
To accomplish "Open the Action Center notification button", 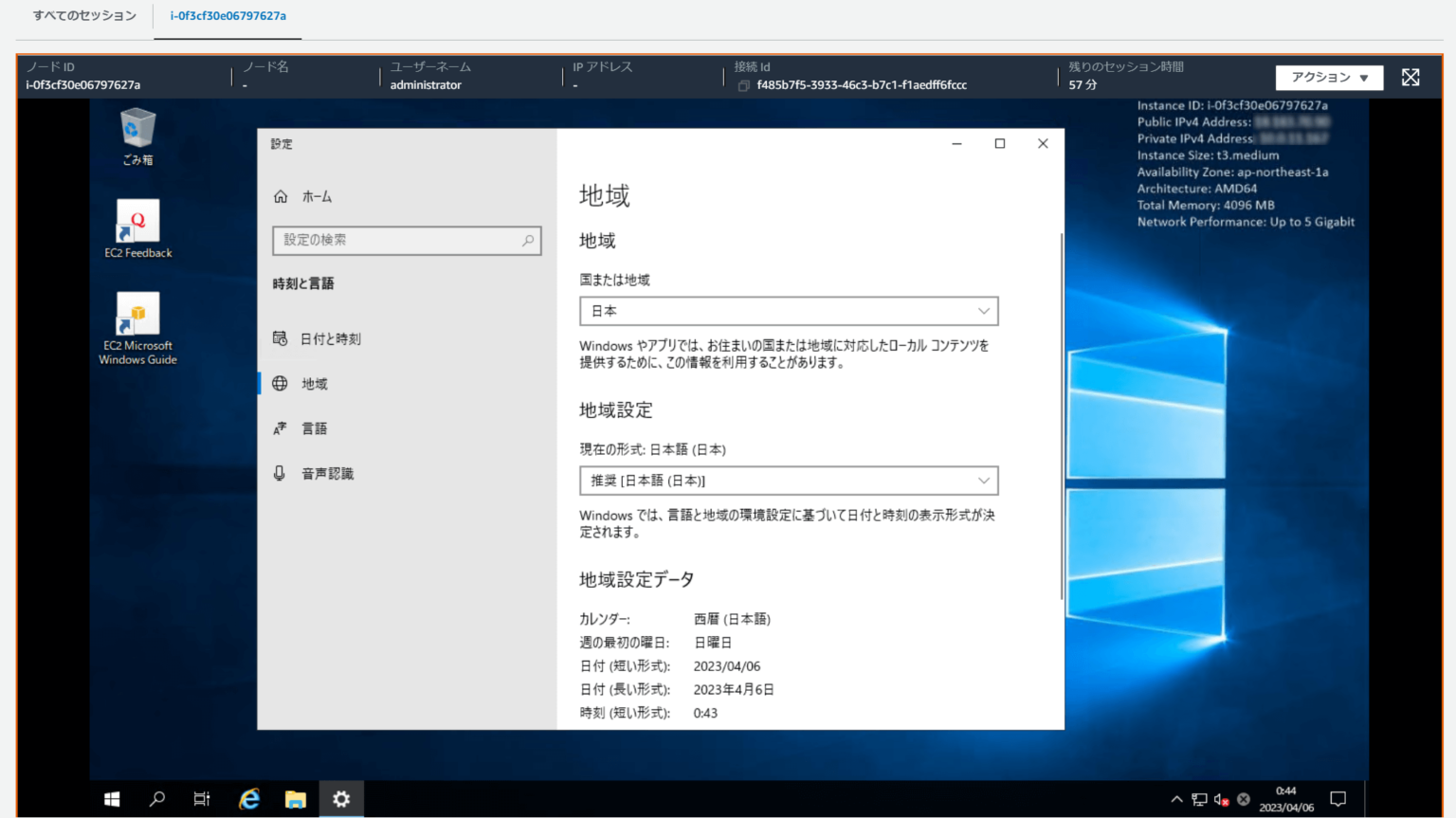I will click(1338, 799).
